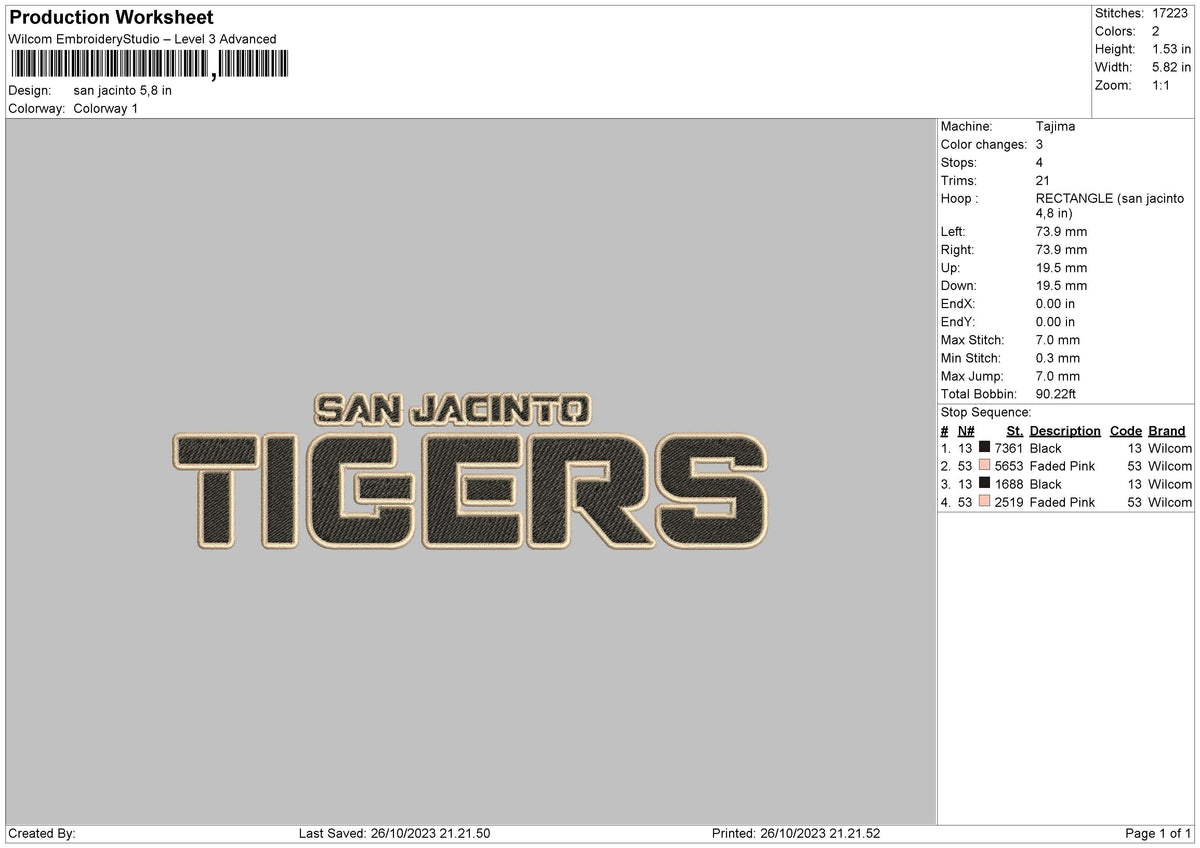Click the 'Wilcom EmbroideryStudio – Level 3 Advanced' line
1200x848 pixels.
pos(142,39)
